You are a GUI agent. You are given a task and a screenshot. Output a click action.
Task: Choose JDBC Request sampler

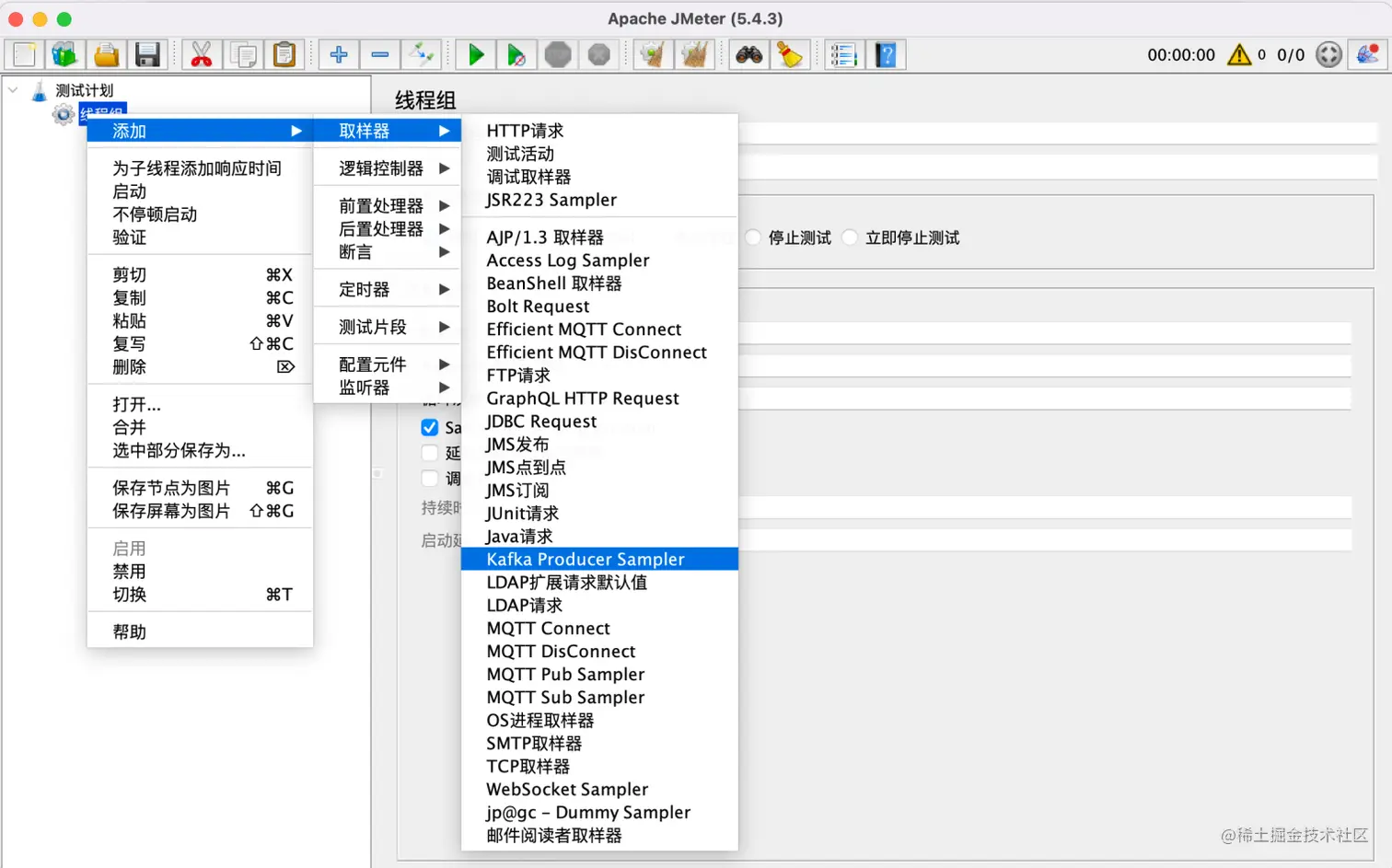click(599, 422)
